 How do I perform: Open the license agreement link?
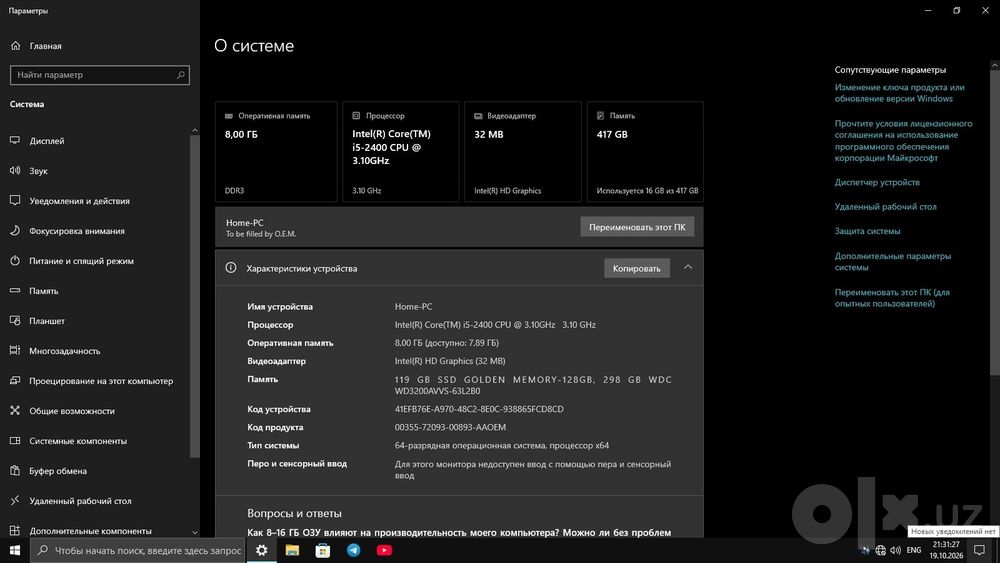[903, 141]
